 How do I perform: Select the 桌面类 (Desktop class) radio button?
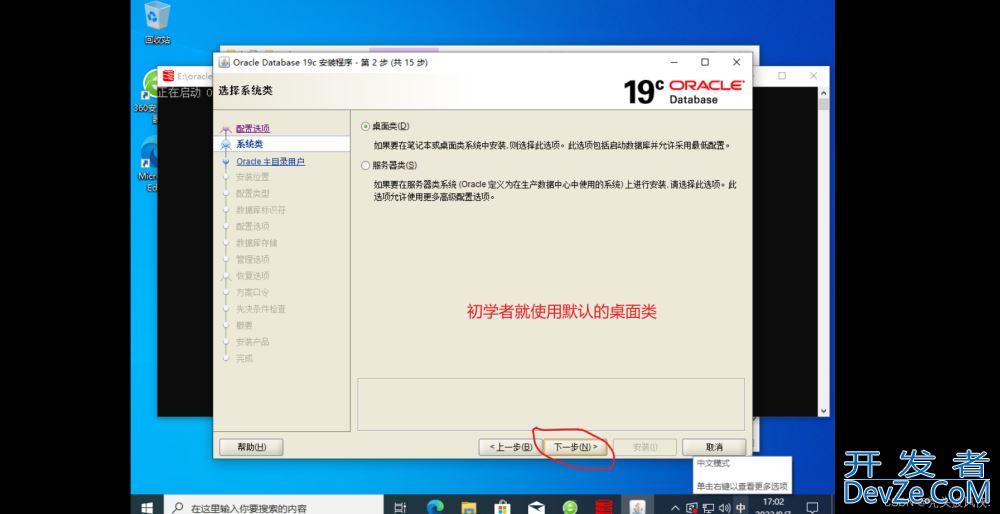click(x=365, y=126)
